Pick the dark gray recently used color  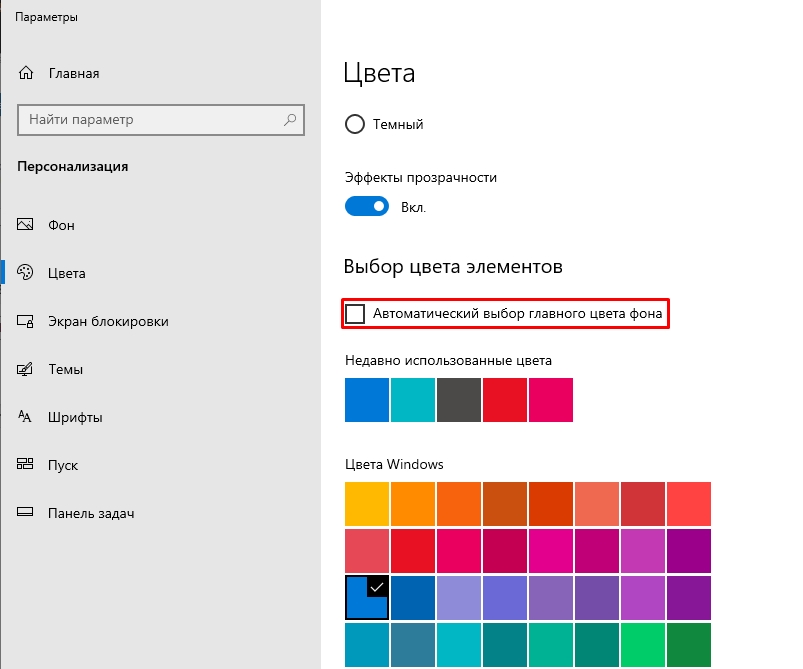coord(459,400)
